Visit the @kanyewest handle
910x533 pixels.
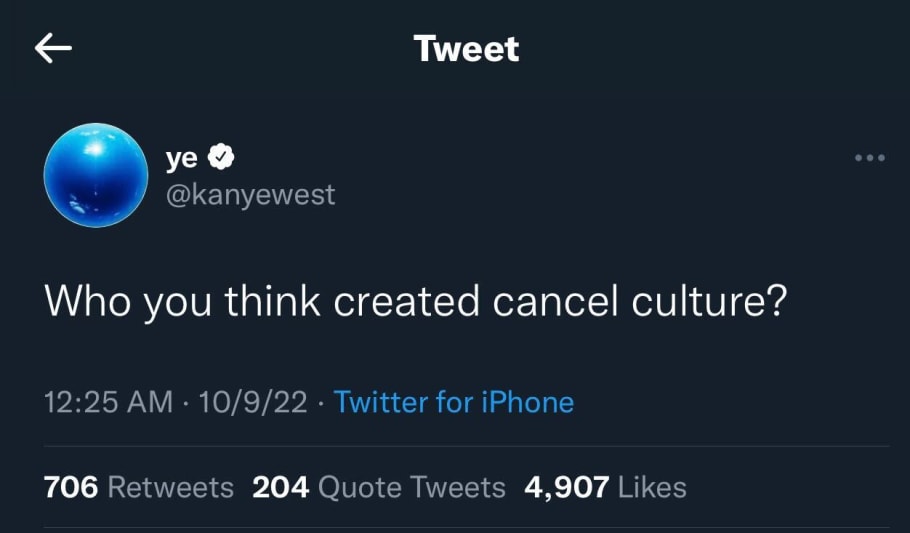pos(250,193)
